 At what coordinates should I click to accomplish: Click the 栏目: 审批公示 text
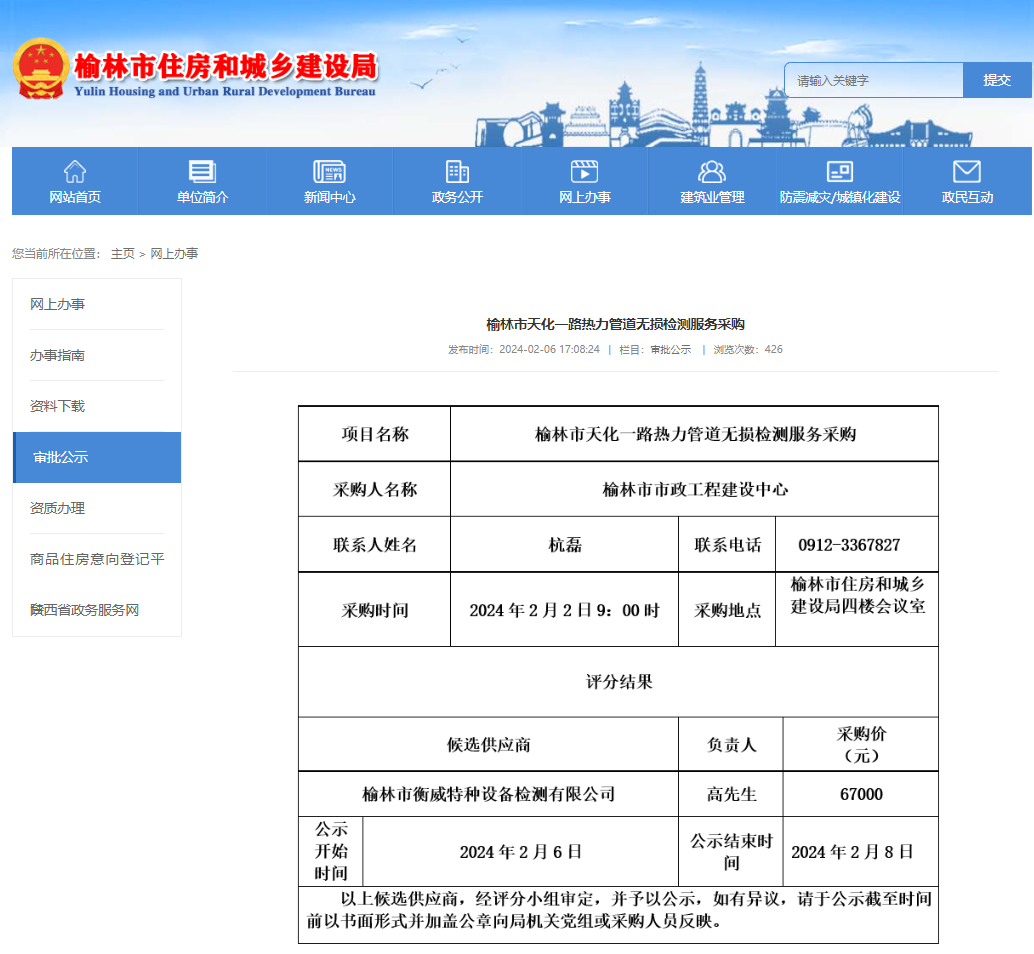(x=655, y=349)
